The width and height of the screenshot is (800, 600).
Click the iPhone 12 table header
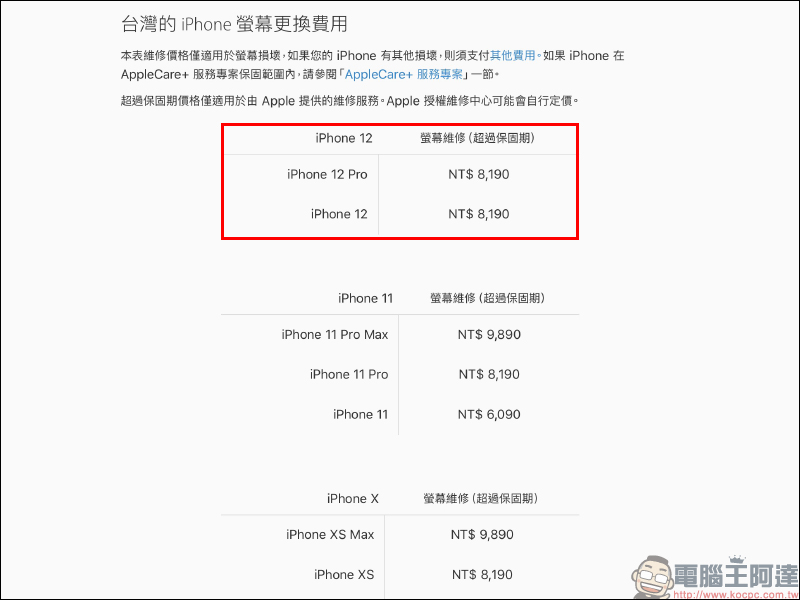[x=344, y=138]
